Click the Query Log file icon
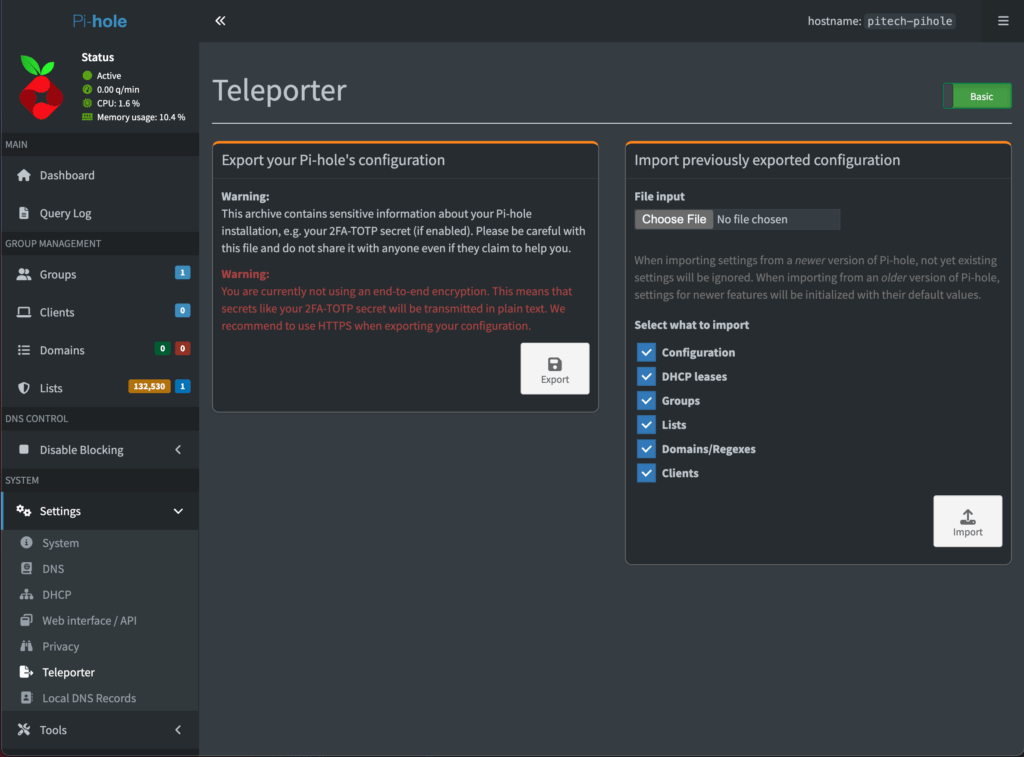 25,213
